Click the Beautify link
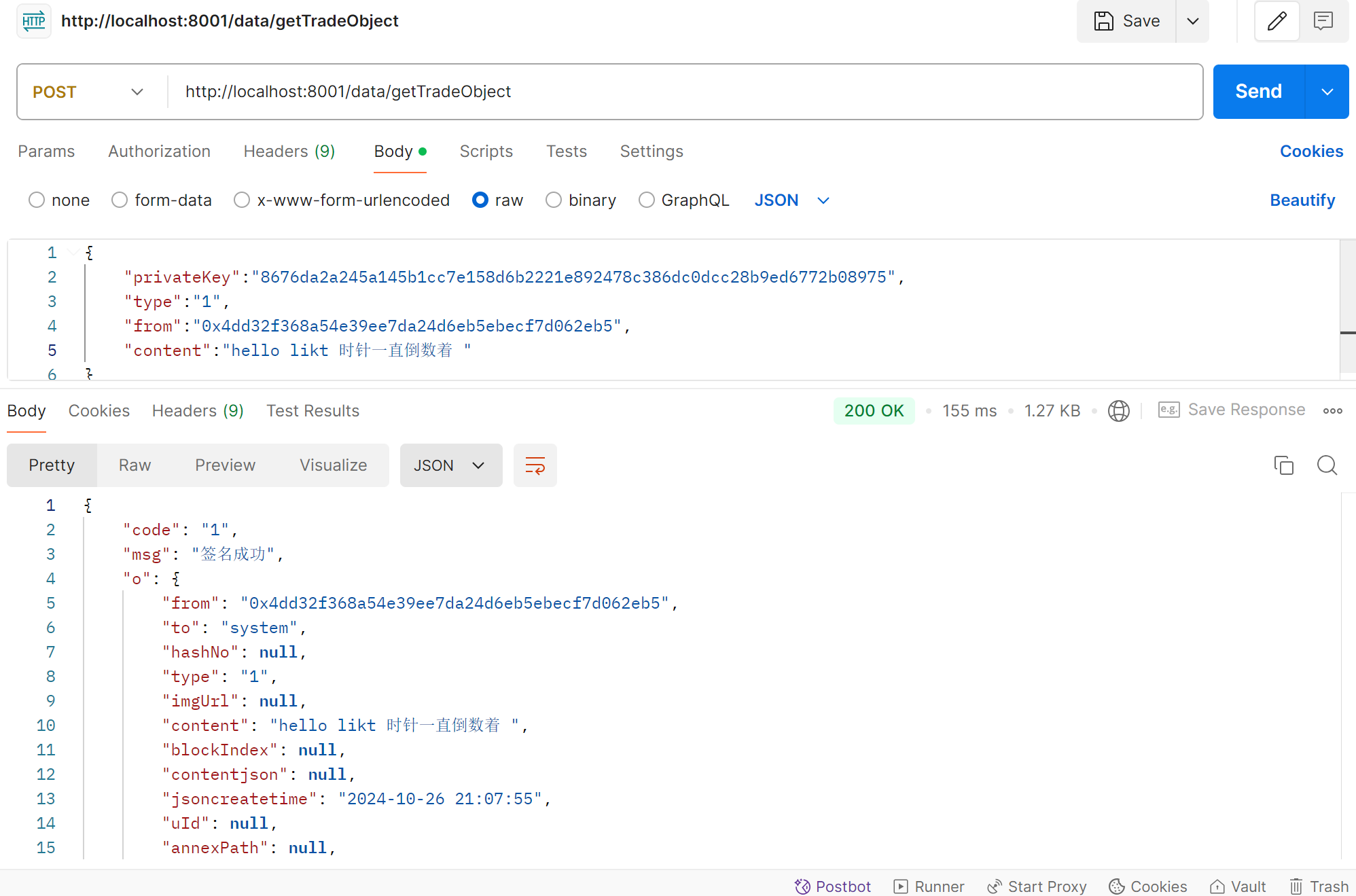 (x=1302, y=200)
